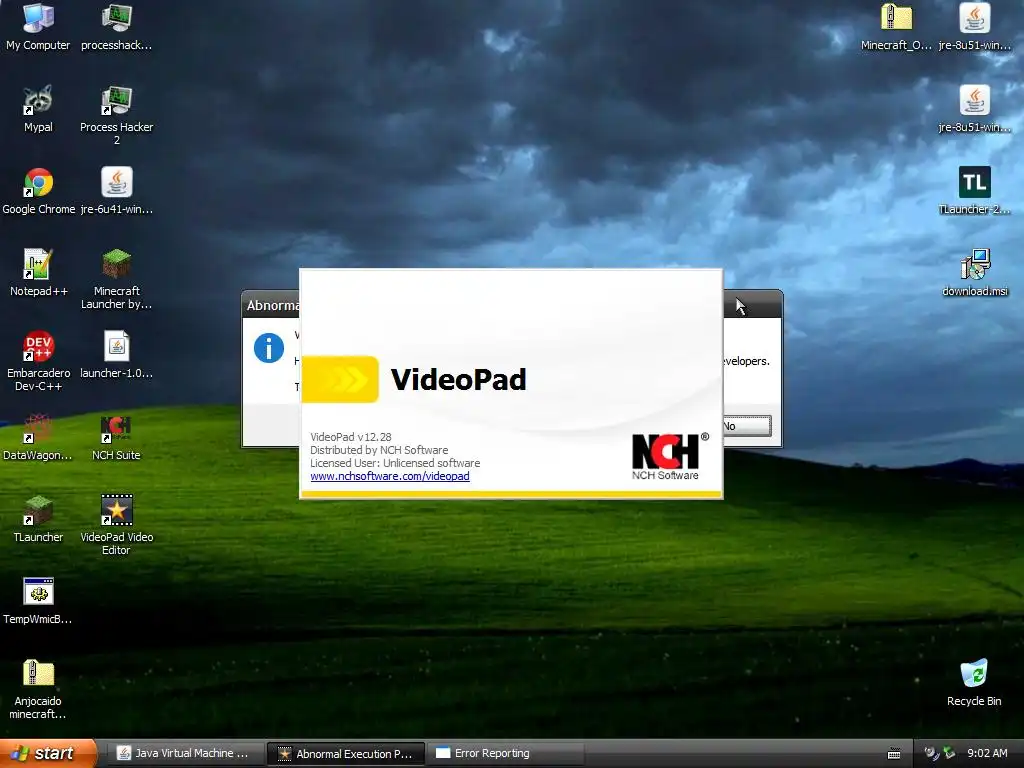
Task: Click the yellow VideoPad arrow logo
Action: click(340, 379)
